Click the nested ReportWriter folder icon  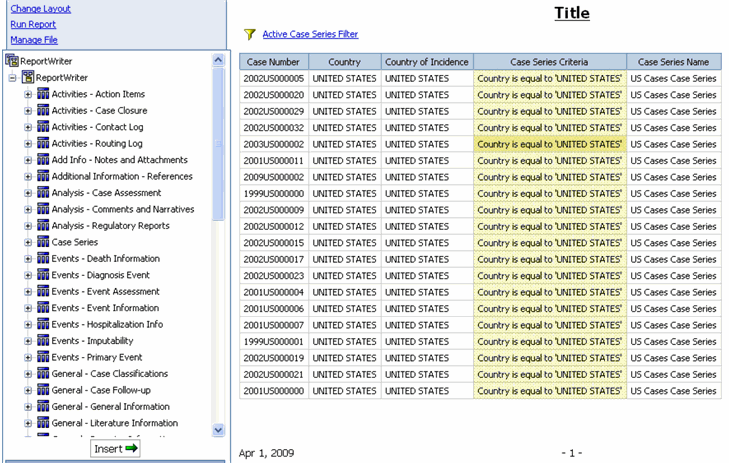28,77
